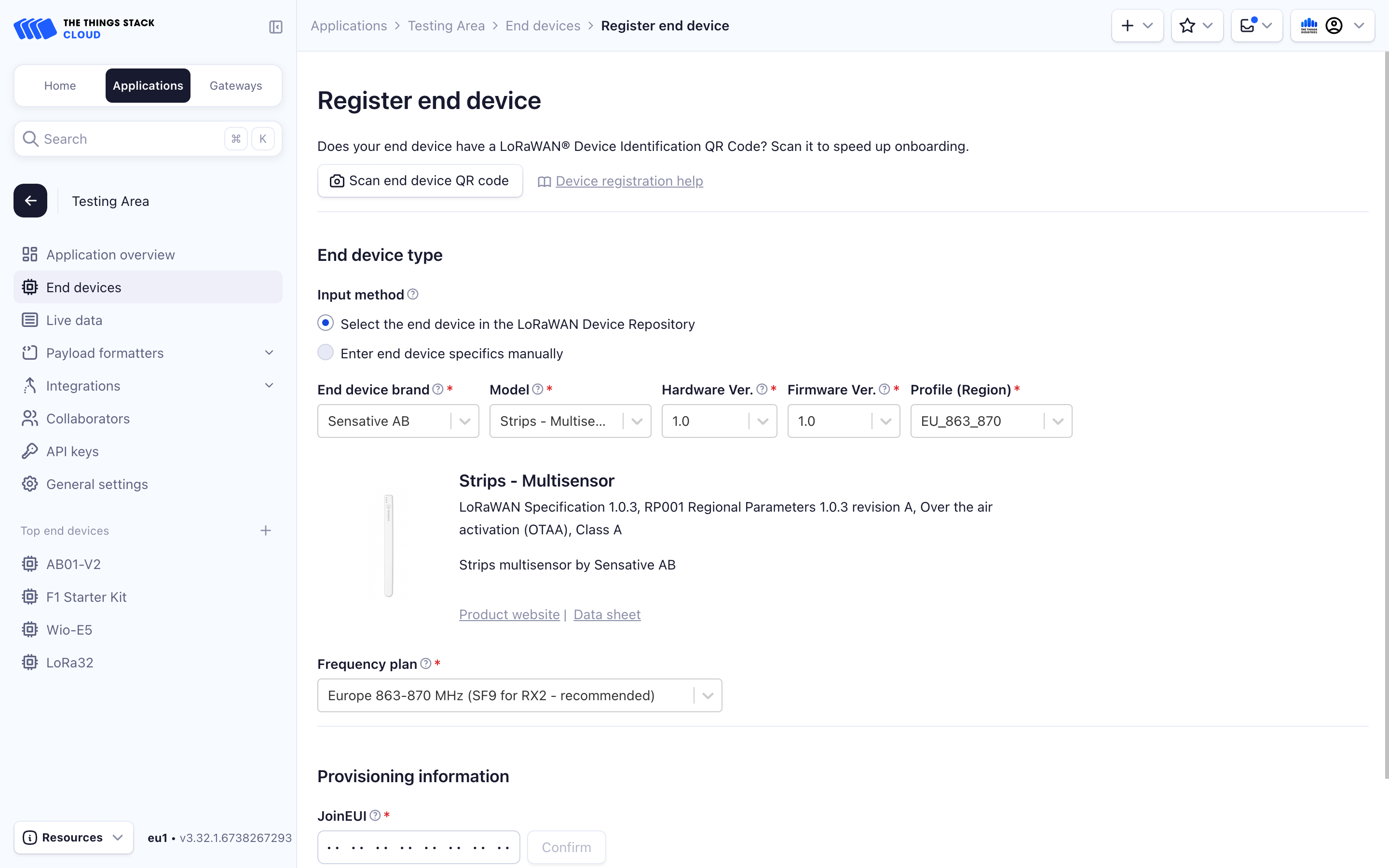Image resolution: width=1389 pixels, height=868 pixels.
Task: Click the Data sheet link for Strips Multisensor
Action: click(607, 614)
